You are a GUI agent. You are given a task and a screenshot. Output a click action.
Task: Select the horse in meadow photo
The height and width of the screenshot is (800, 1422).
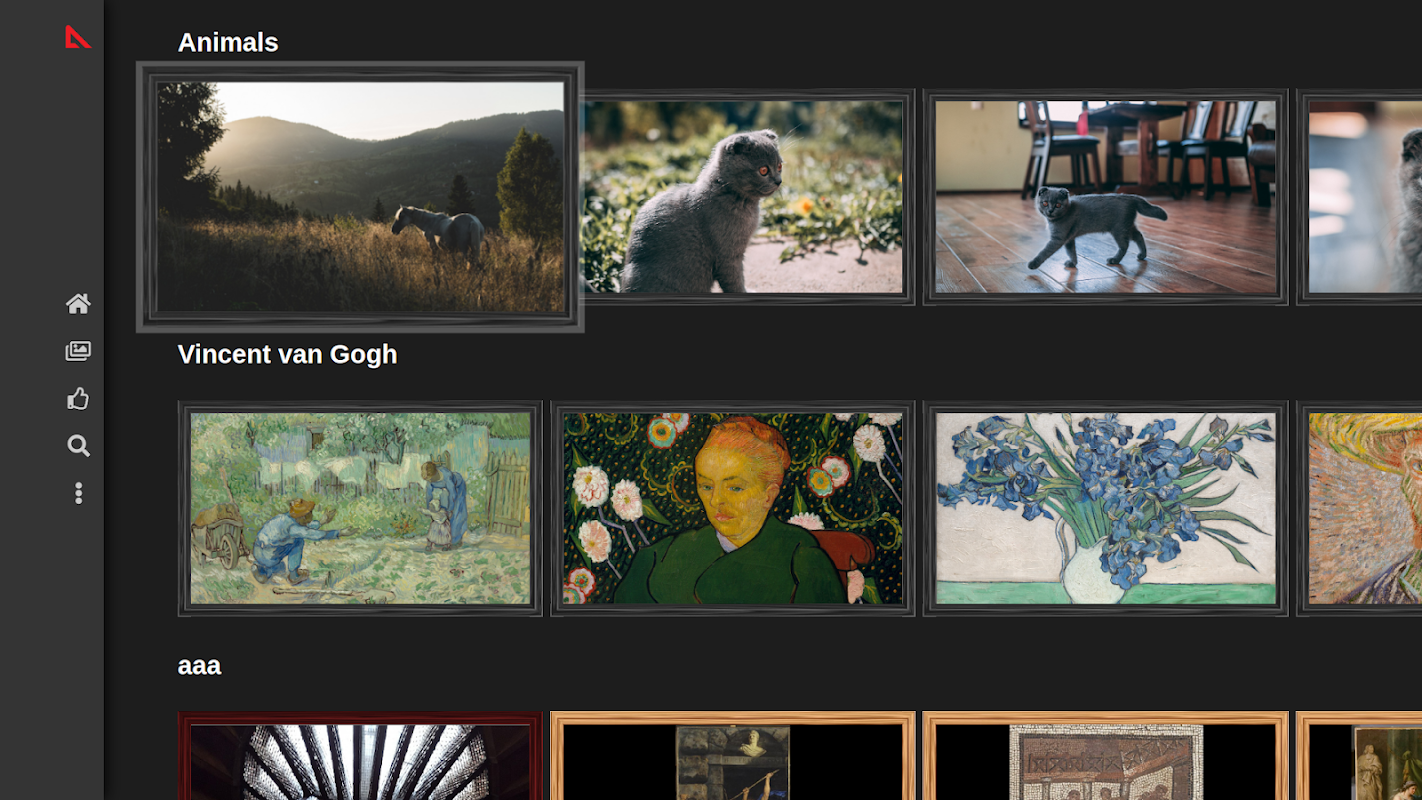360,197
